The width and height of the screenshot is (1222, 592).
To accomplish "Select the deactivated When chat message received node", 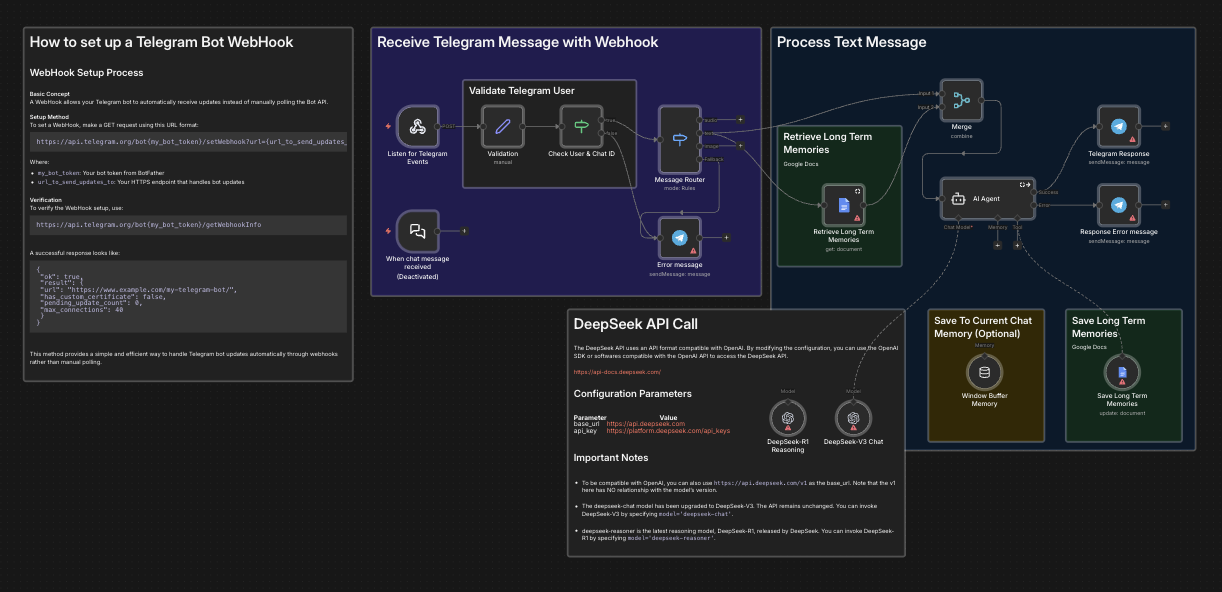I will tap(418, 231).
